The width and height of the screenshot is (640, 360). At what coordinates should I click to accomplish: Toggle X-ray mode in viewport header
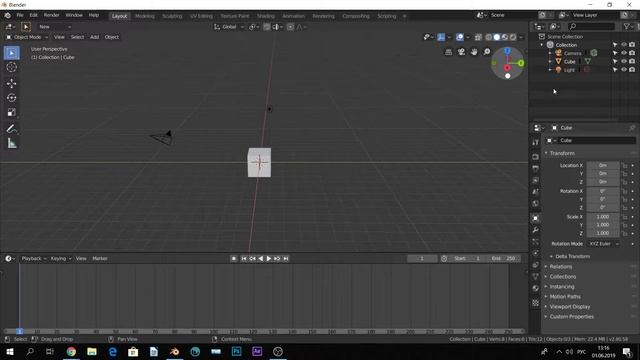478,37
